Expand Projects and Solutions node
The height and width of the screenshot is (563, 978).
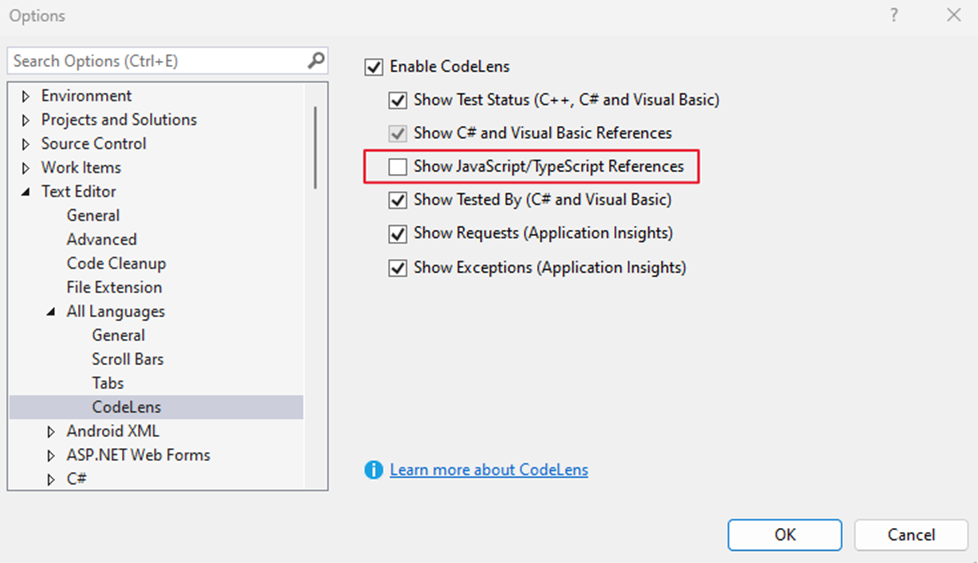[x=26, y=120]
